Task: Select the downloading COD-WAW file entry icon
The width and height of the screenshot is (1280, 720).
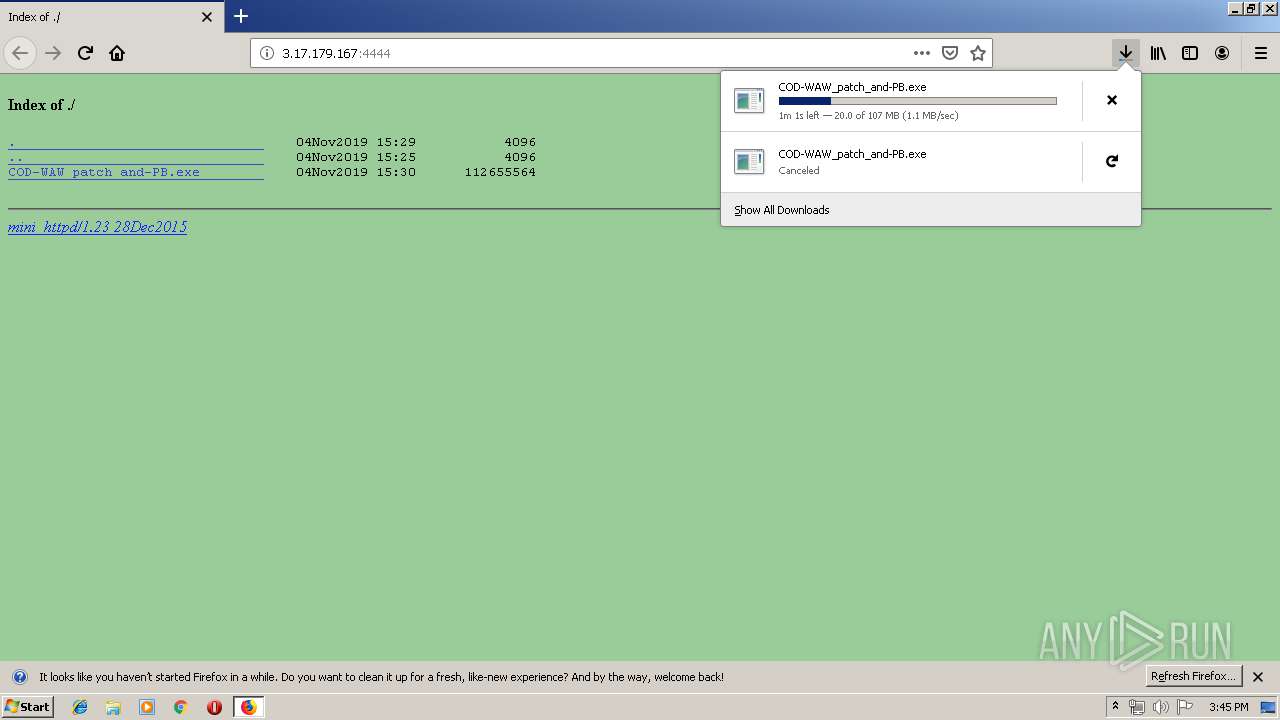Action: pyautogui.click(x=749, y=100)
